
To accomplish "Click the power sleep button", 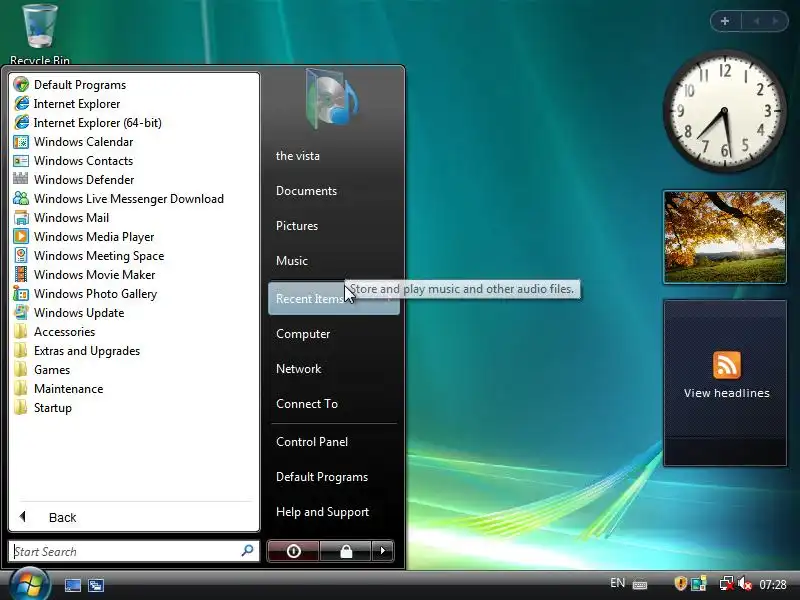I will point(293,551).
